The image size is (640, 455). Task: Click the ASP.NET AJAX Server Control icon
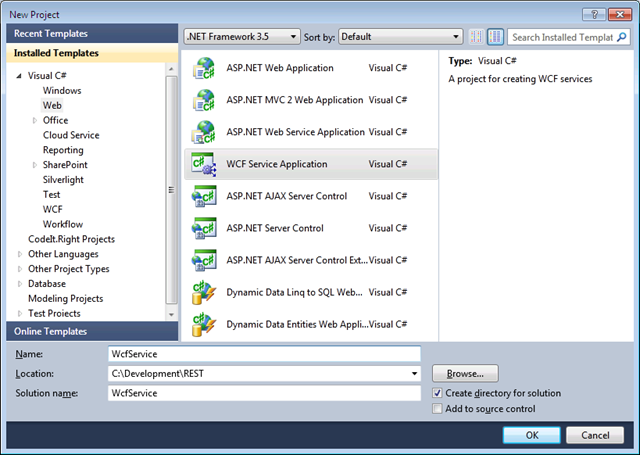pos(204,196)
